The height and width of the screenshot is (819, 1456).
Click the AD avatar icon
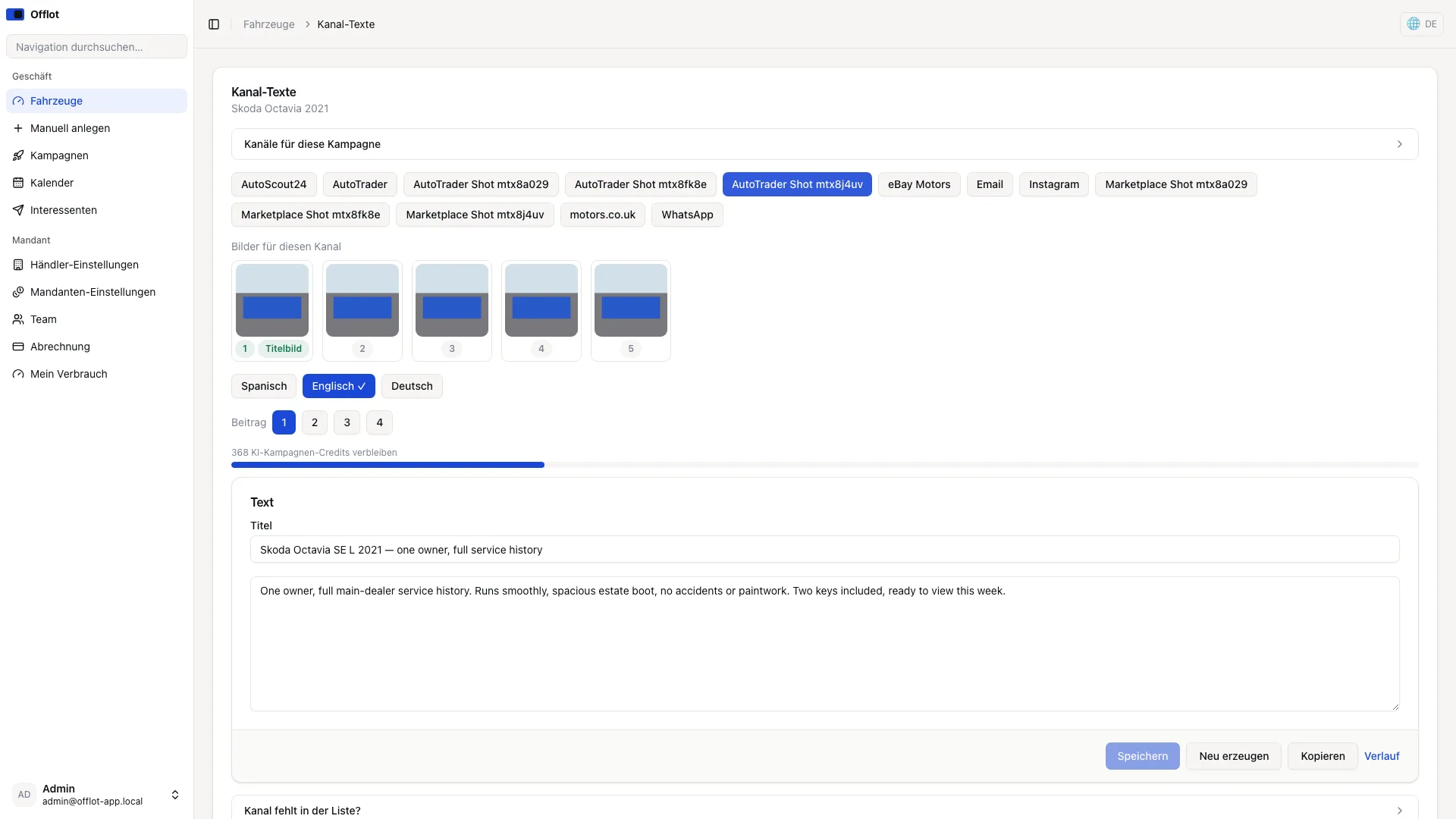pyautogui.click(x=24, y=795)
